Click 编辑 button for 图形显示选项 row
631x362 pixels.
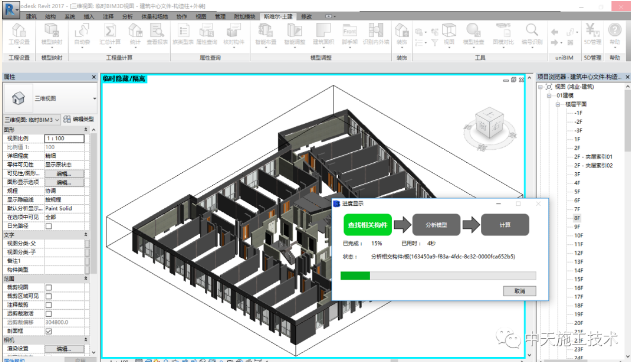point(64,182)
